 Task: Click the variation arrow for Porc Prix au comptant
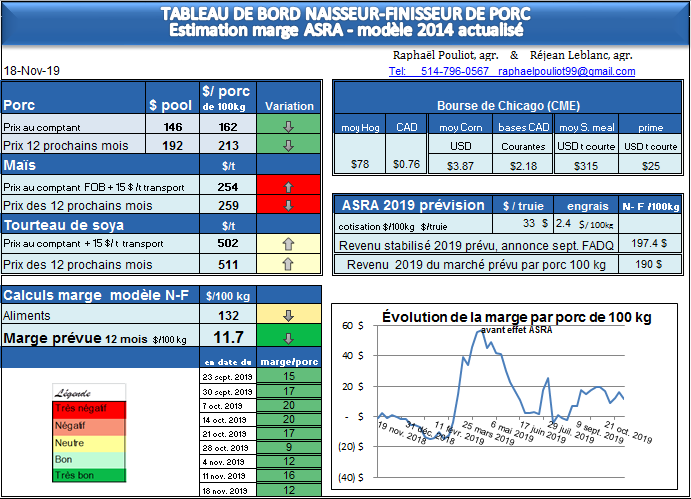point(288,128)
